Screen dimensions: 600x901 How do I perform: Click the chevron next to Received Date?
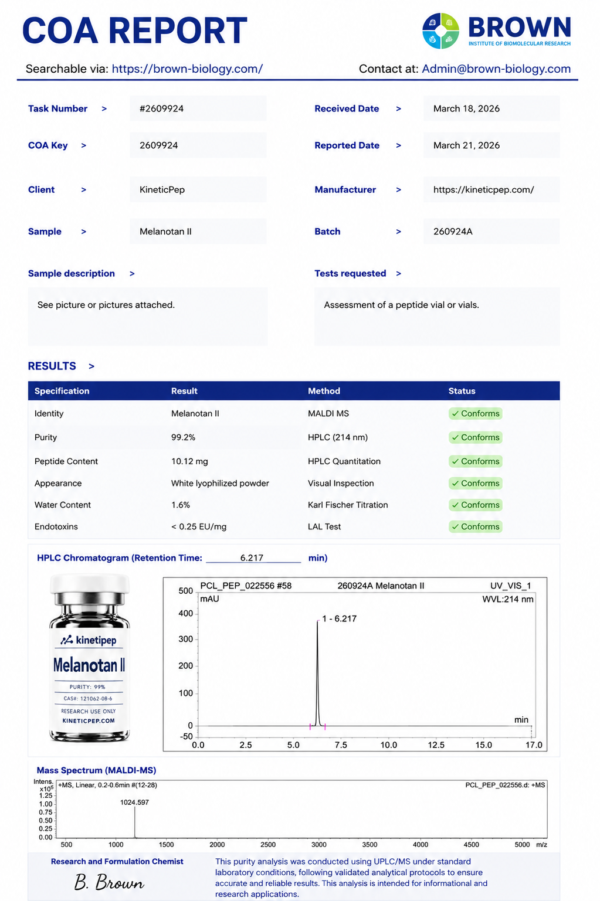tap(398, 109)
